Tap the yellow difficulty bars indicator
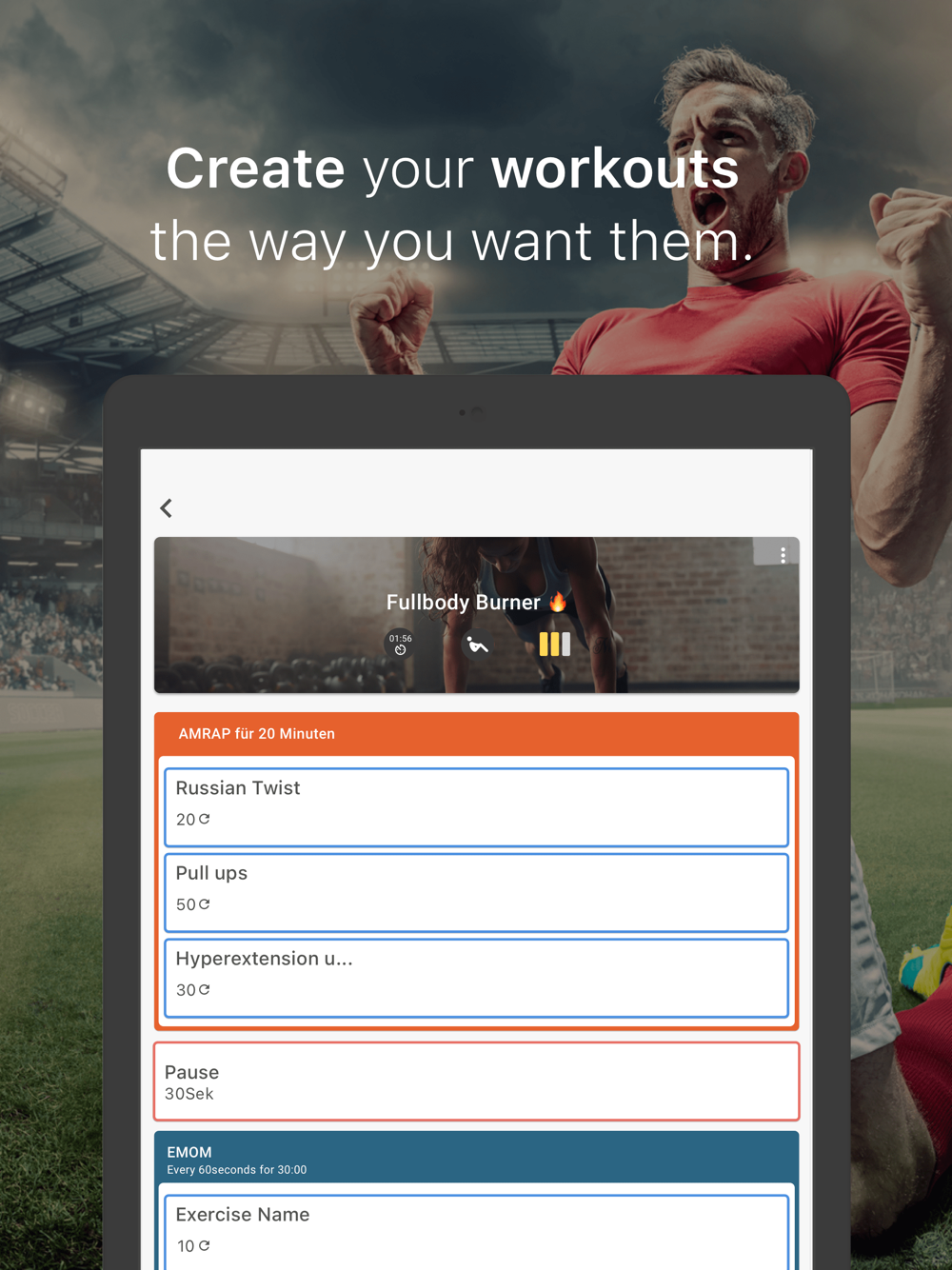The height and width of the screenshot is (1270, 952). (x=555, y=645)
